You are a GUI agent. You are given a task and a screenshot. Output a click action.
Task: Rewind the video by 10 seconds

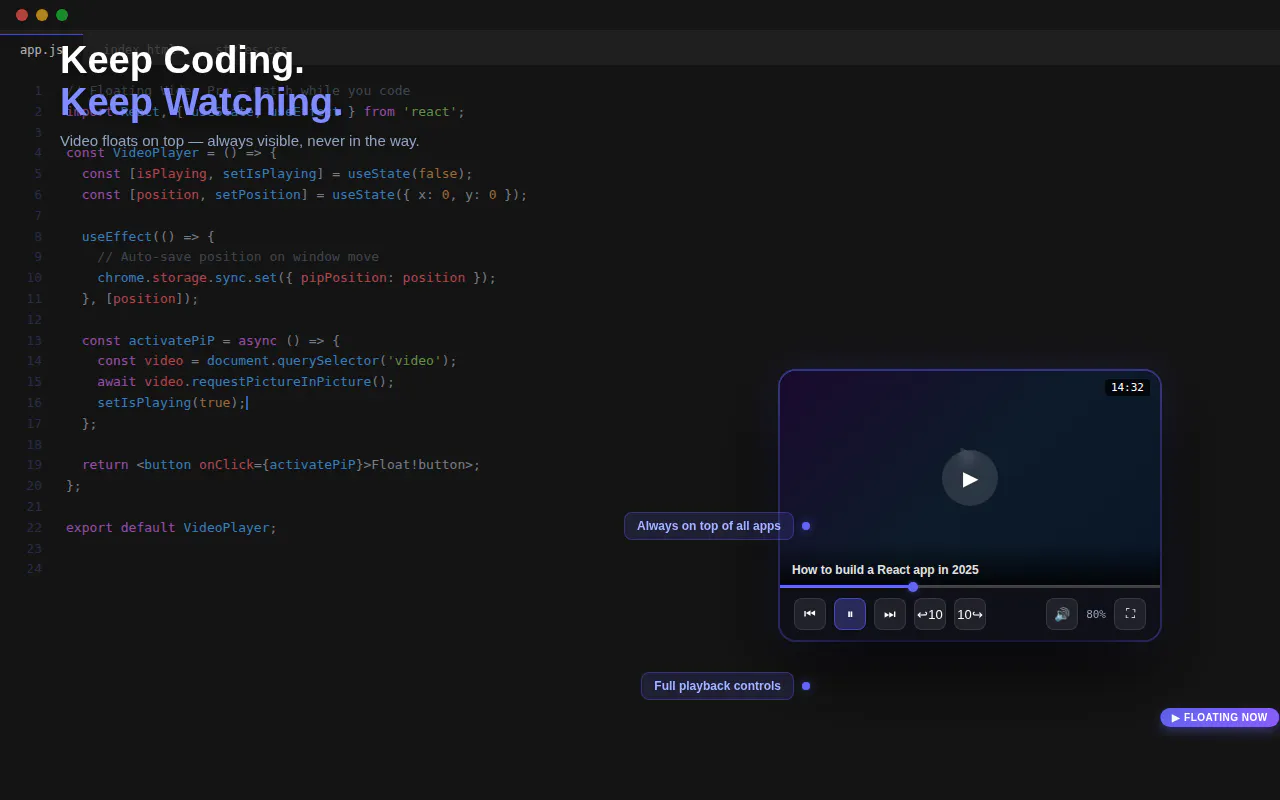pos(930,614)
